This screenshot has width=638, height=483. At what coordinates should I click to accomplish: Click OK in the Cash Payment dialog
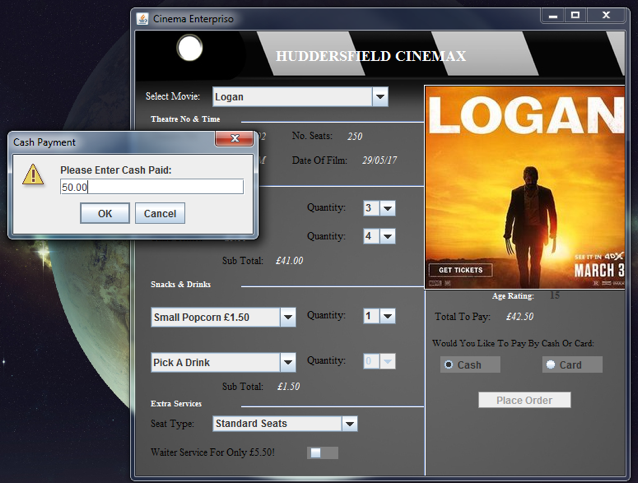click(105, 213)
